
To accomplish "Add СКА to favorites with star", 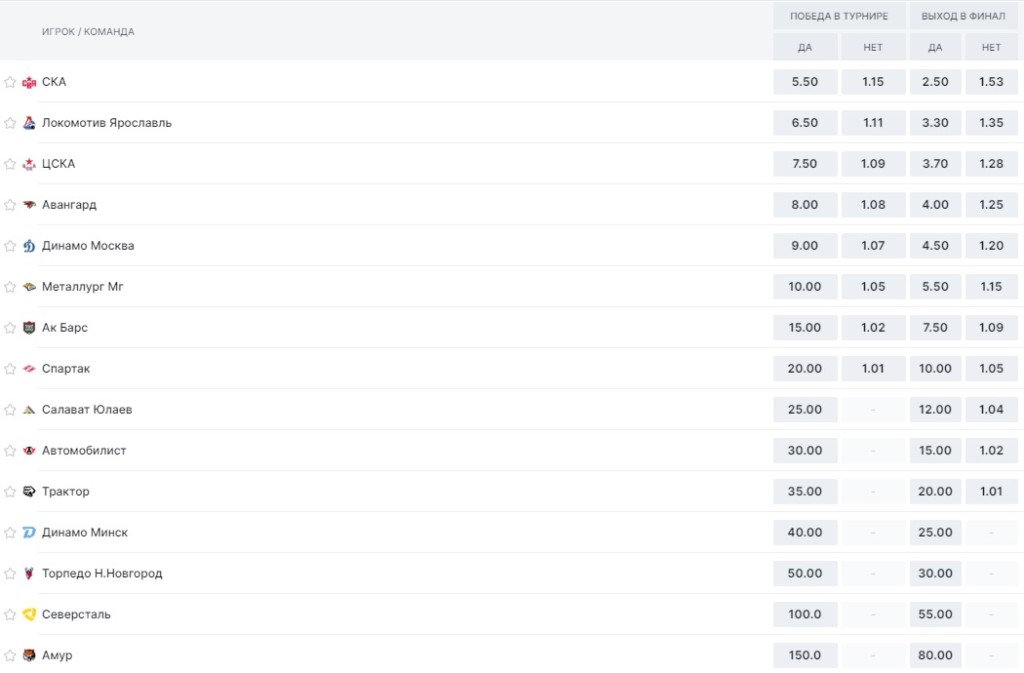I will coord(10,82).
